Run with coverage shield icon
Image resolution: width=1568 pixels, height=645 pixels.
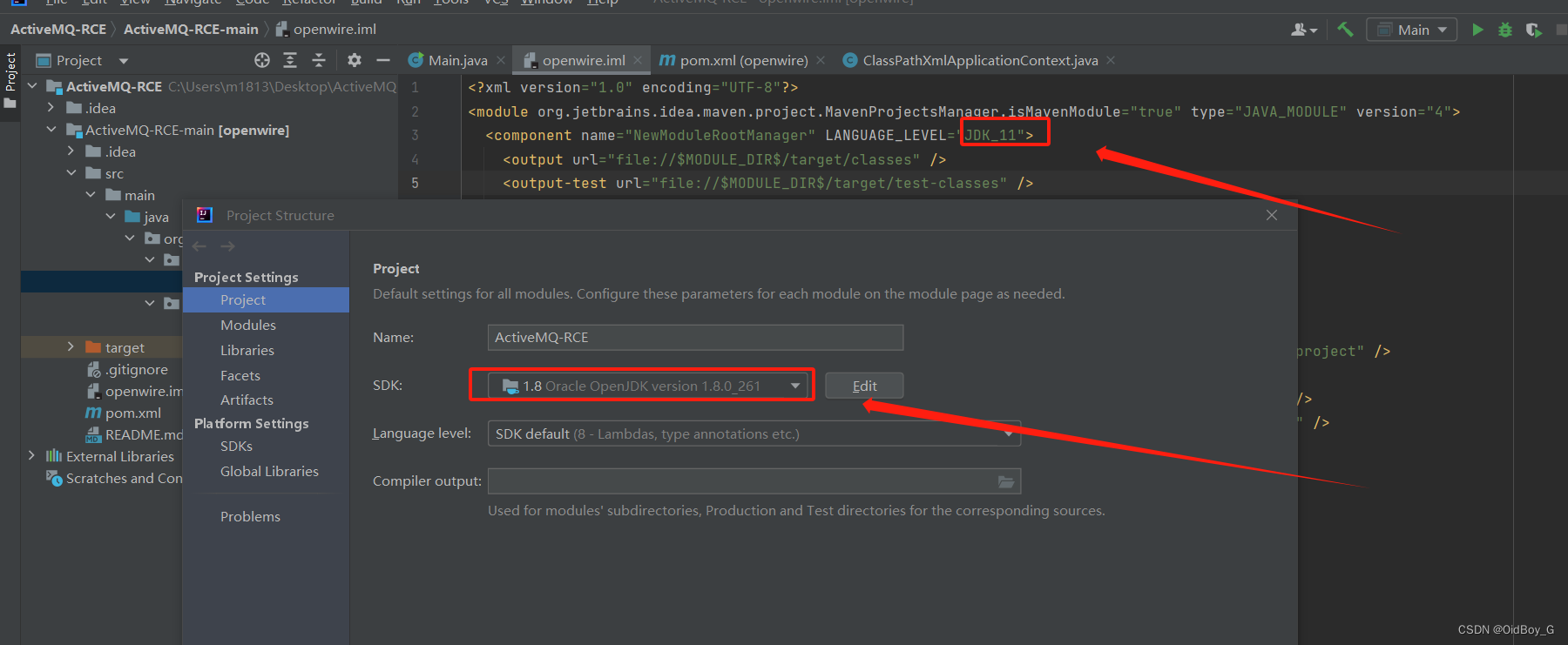point(1534,30)
